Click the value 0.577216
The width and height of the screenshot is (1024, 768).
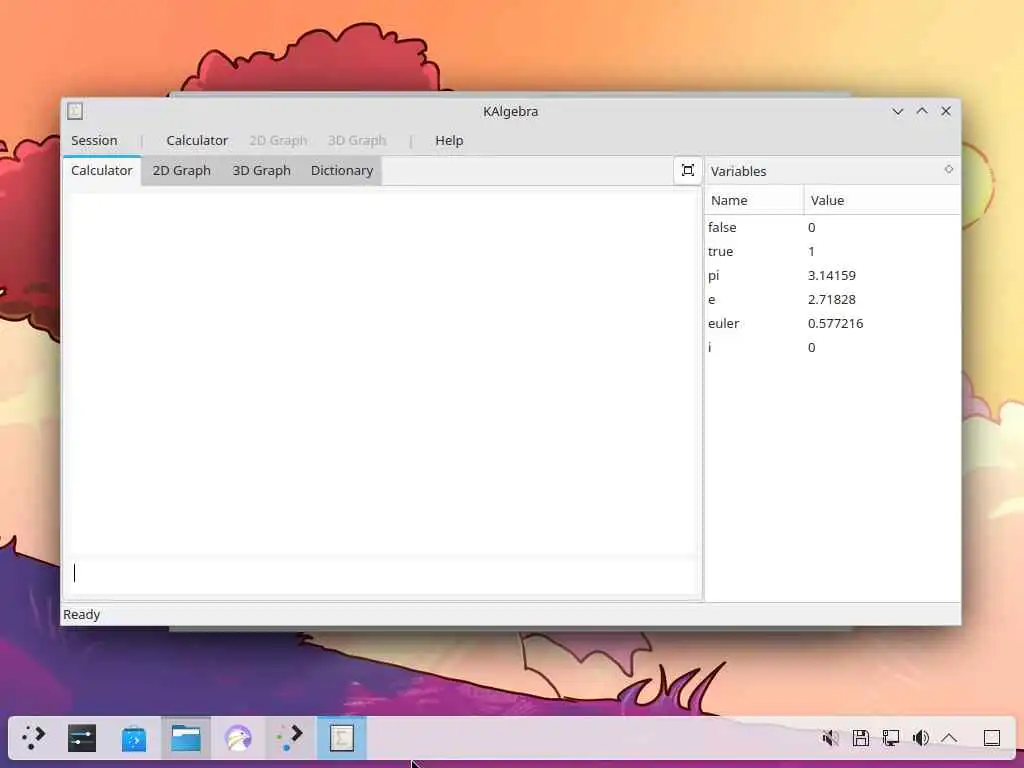click(835, 323)
